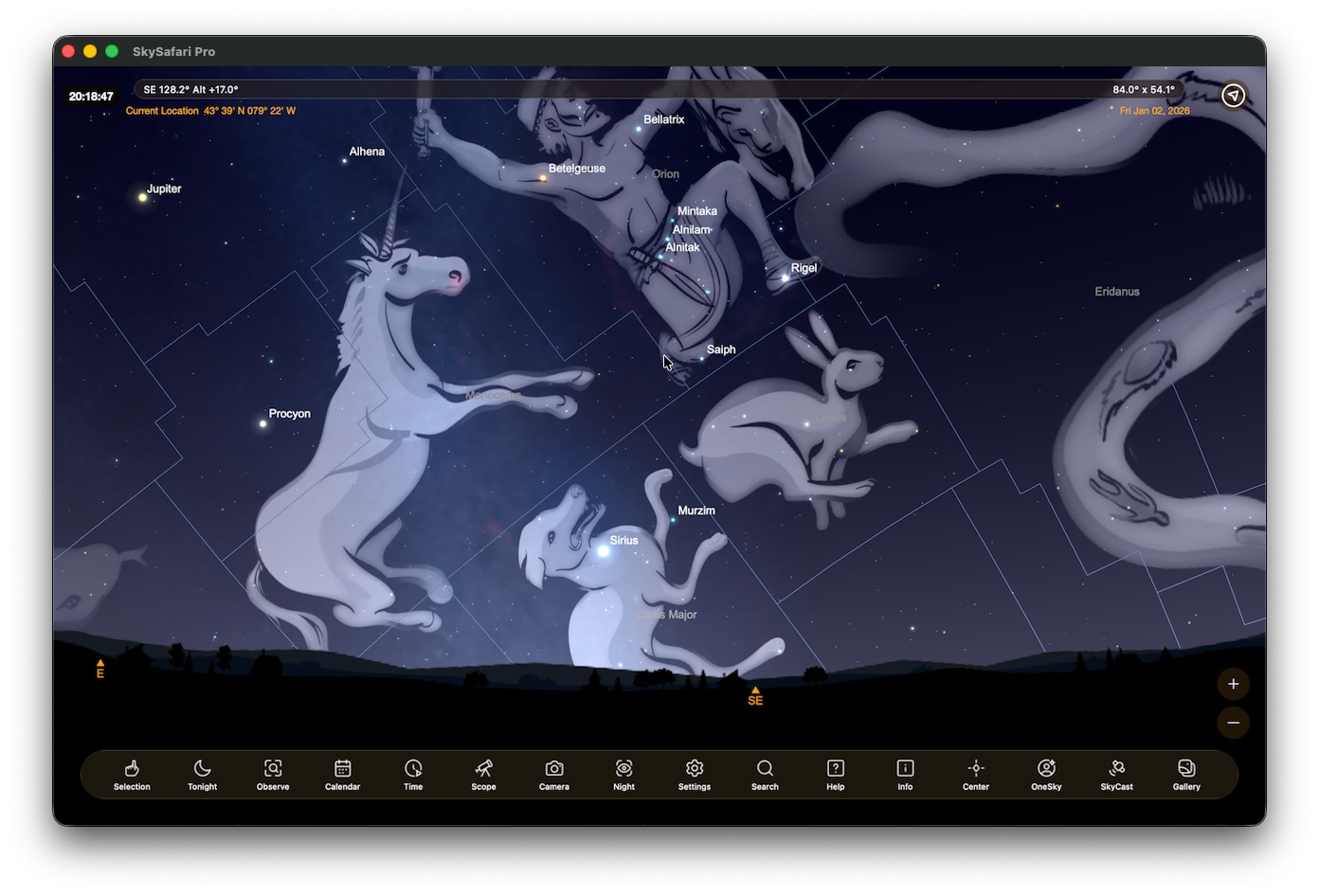1319x896 pixels.
Task: Open the Calendar
Action: (343, 774)
